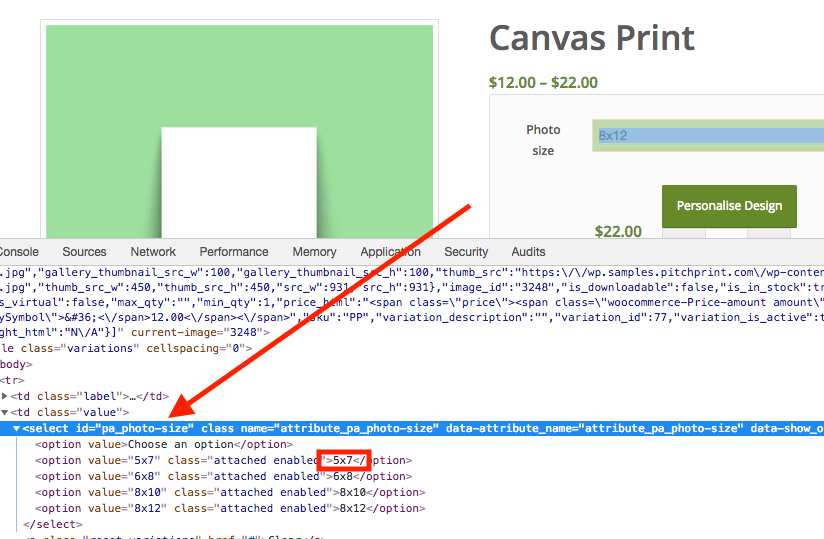The image size is (824, 539).
Task: Click the closing </select> tag line
Action: pos(53,524)
